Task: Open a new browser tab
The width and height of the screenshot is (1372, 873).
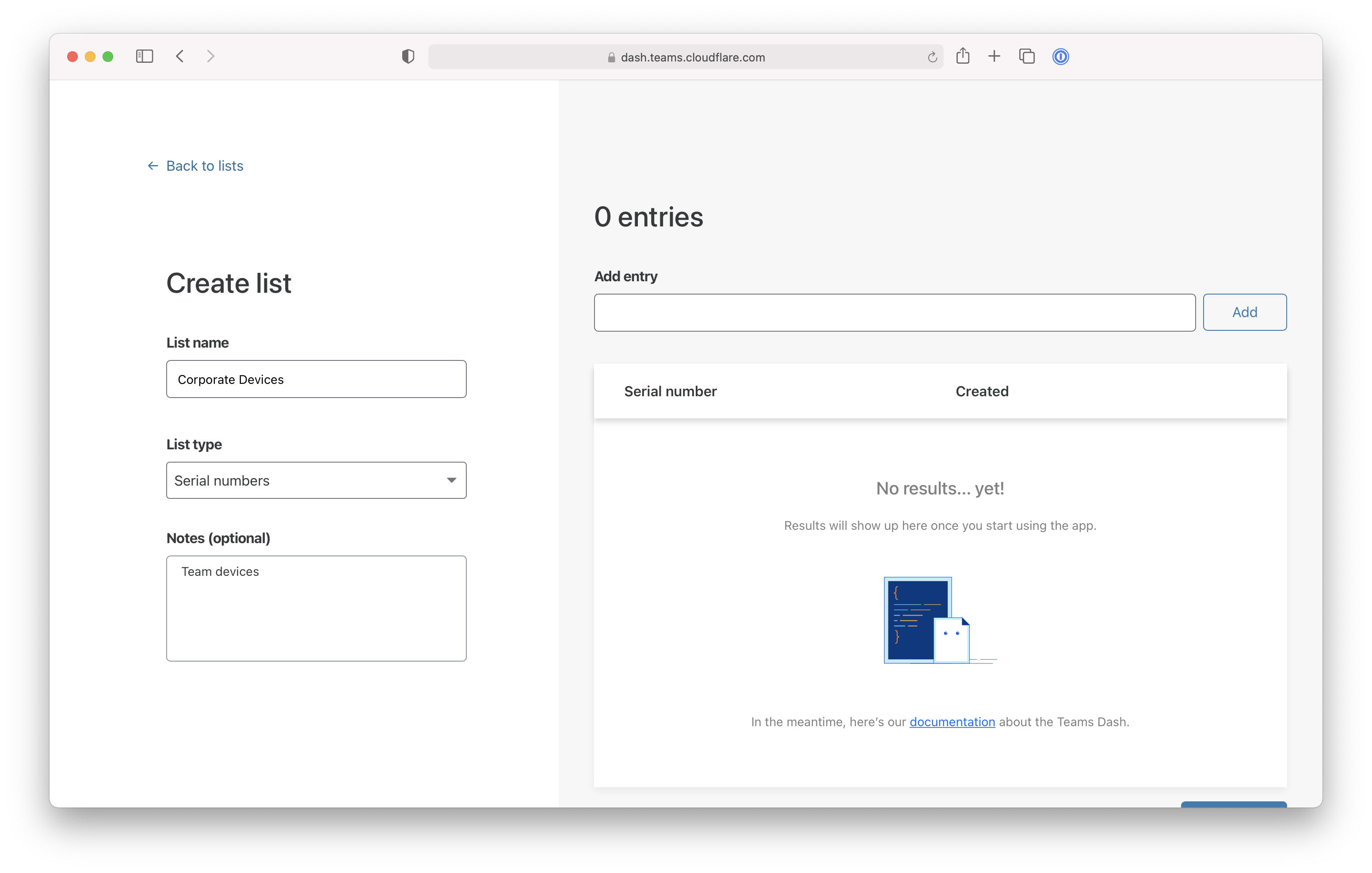Action: pyautogui.click(x=994, y=56)
